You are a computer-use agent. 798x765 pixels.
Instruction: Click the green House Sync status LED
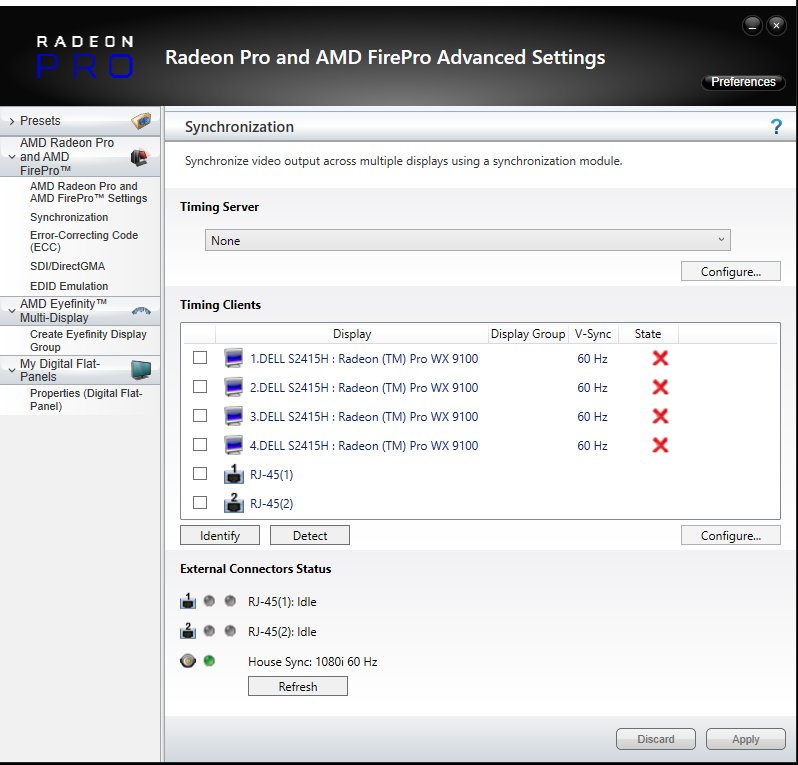[x=209, y=661]
